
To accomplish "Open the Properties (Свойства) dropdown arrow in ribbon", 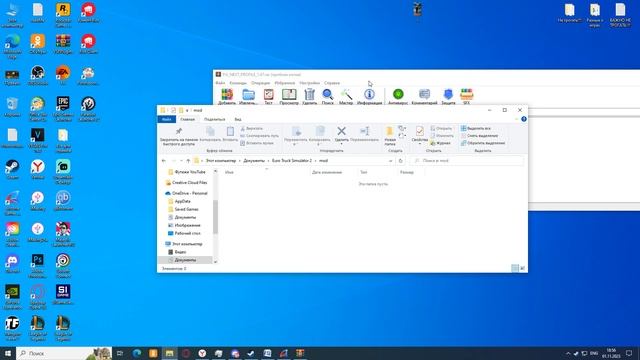I will tap(420, 144).
